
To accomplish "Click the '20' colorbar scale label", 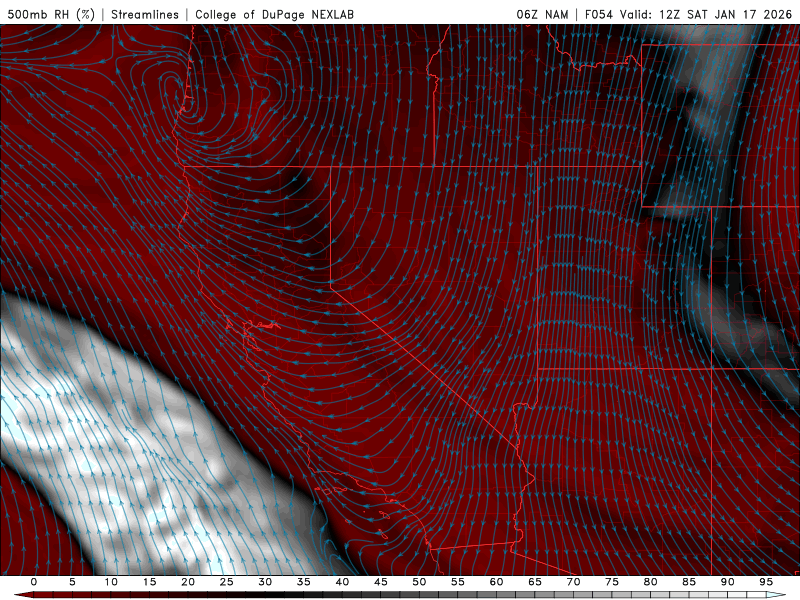I will pos(188,582).
